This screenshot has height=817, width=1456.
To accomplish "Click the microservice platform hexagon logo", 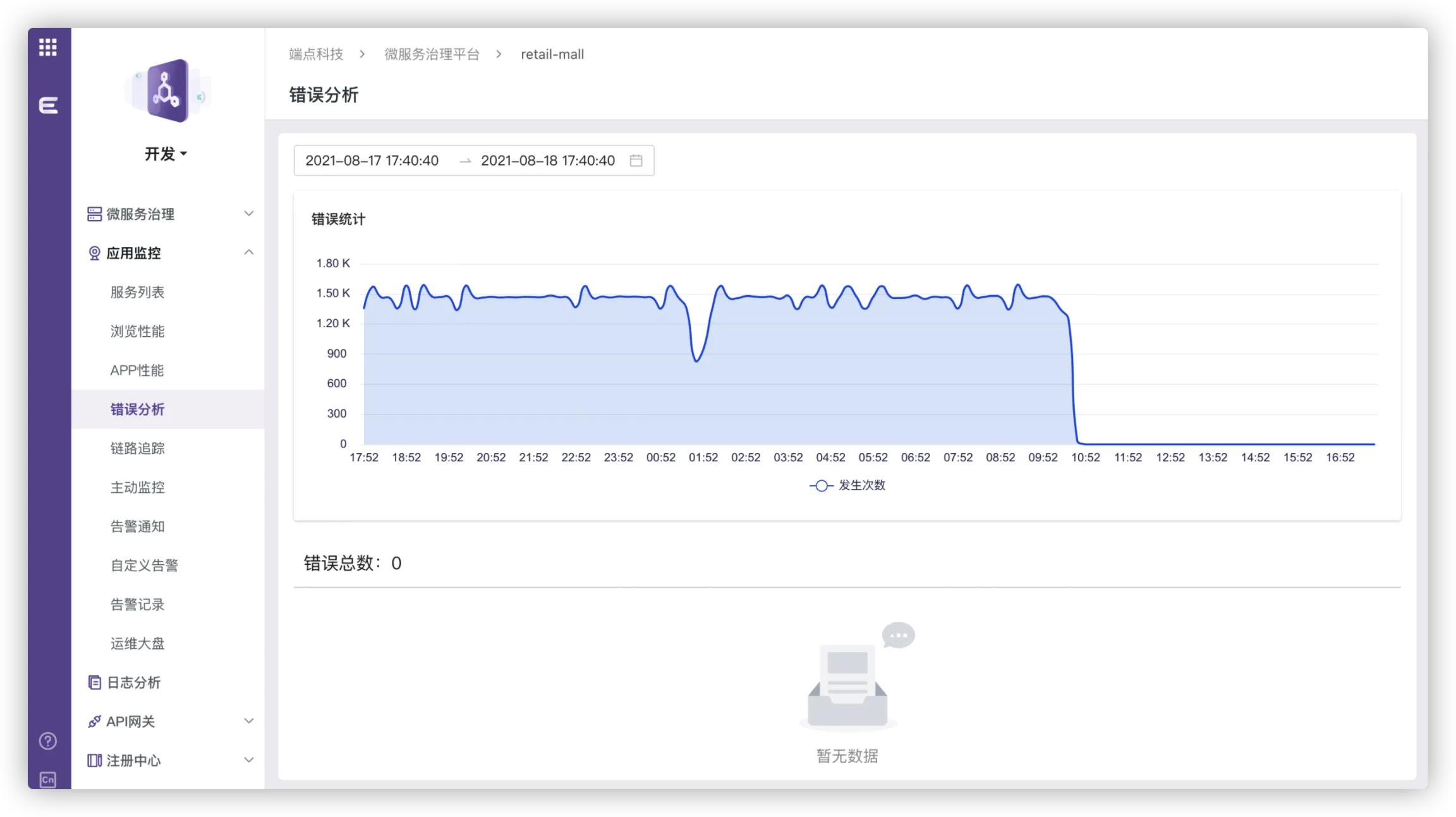I will pyautogui.click(x=167, y=92).
